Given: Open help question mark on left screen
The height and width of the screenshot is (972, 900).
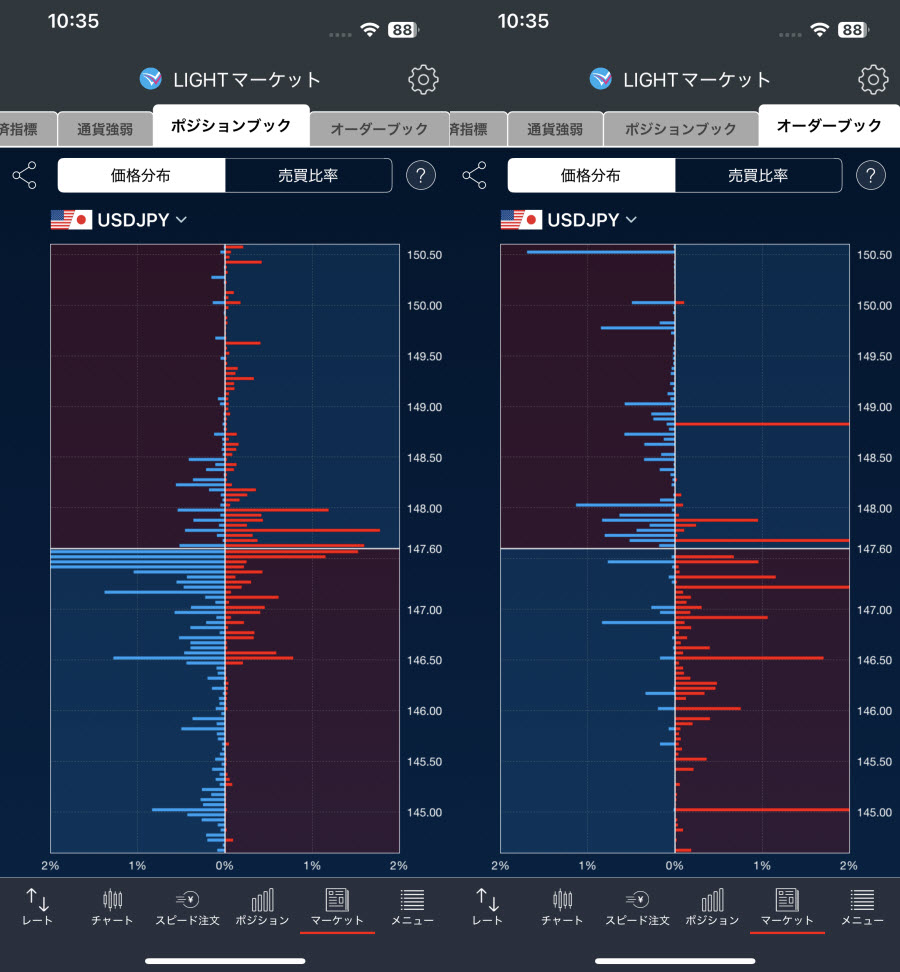Looking at the screenshot, I should click(421, 175).
